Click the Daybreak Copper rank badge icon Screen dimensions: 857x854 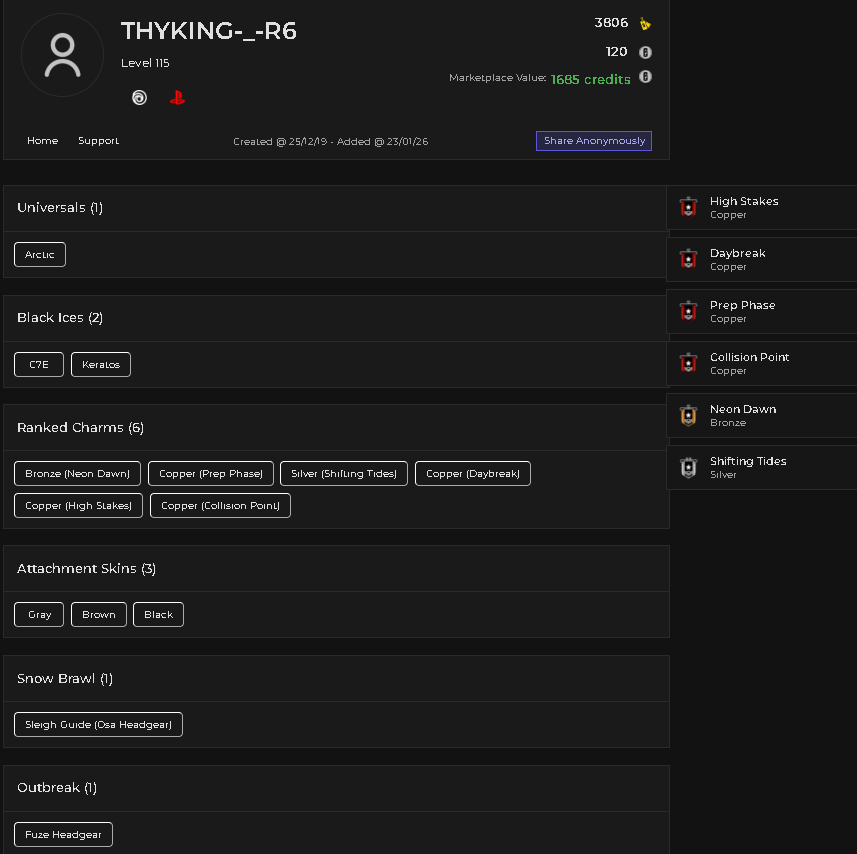pyautogui.click(x=688, y=260)
